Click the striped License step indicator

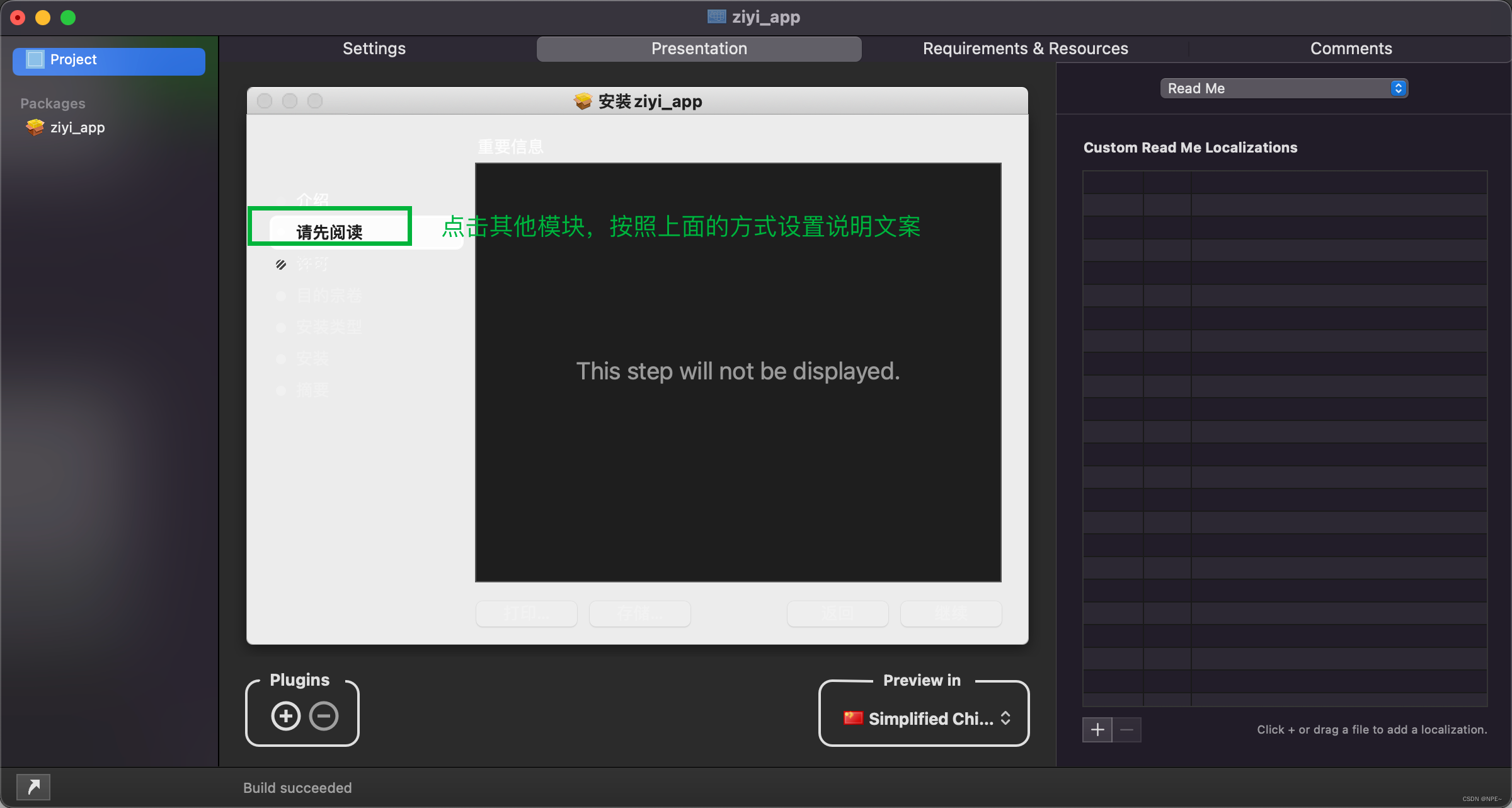[281, 265]
